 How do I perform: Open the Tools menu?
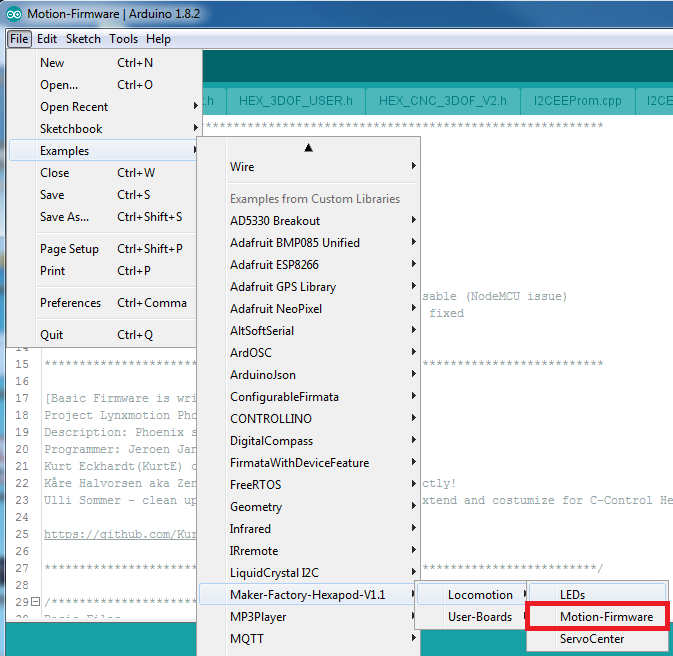coord(123,39)
